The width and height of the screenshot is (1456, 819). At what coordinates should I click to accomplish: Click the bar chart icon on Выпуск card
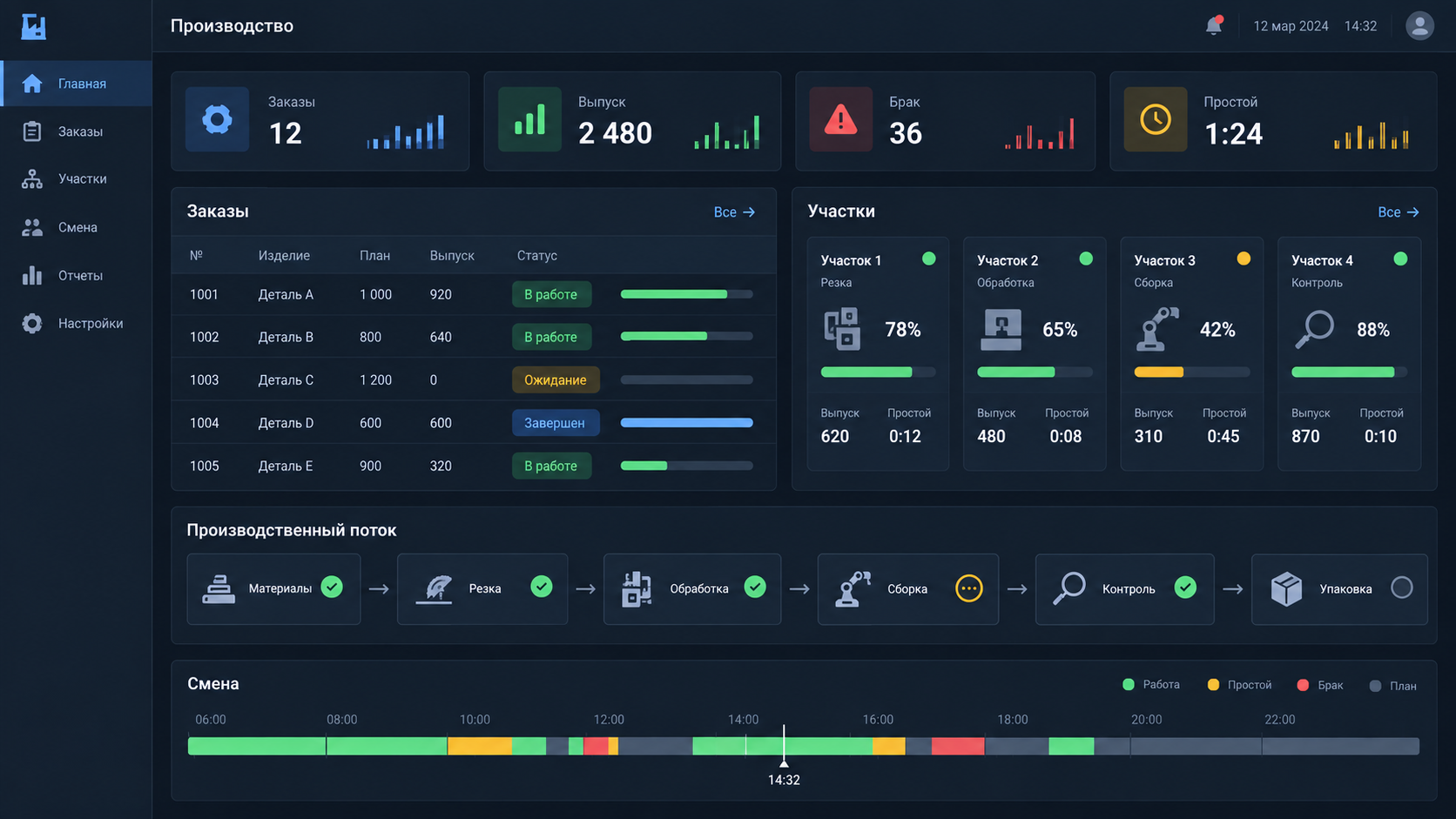(x=529, y=119)
